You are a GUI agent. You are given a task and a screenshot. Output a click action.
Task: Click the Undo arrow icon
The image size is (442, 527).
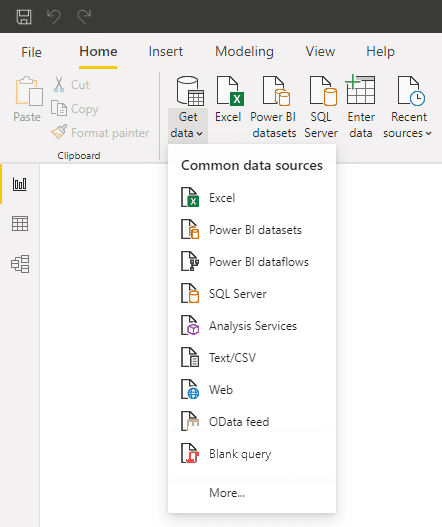(54, 17)
